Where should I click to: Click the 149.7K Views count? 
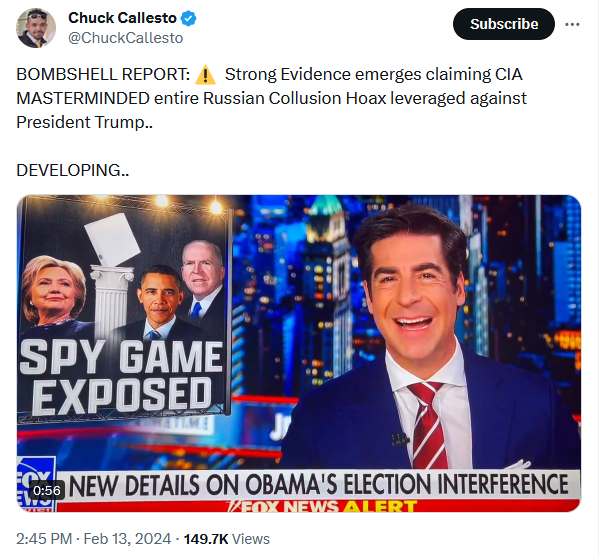(x=227, y=539)
